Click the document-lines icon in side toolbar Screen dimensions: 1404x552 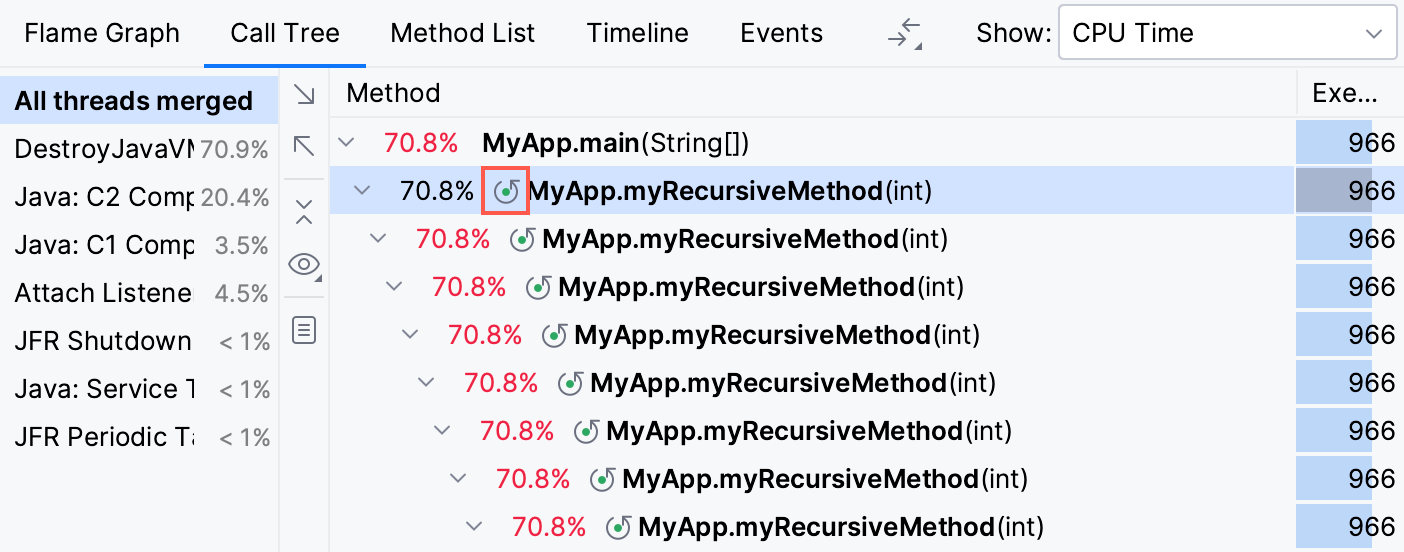pyautogui.click(x=304, y=329)
